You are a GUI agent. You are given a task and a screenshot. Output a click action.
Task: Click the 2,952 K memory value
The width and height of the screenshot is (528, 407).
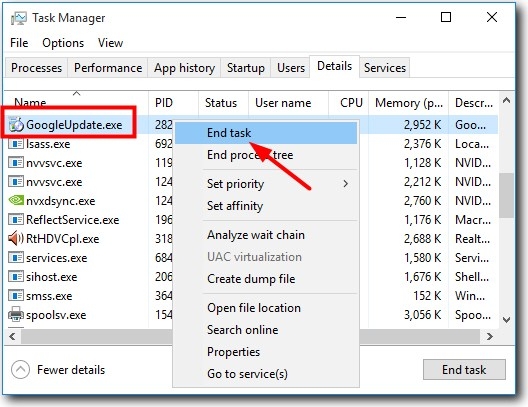pos(422,125)
